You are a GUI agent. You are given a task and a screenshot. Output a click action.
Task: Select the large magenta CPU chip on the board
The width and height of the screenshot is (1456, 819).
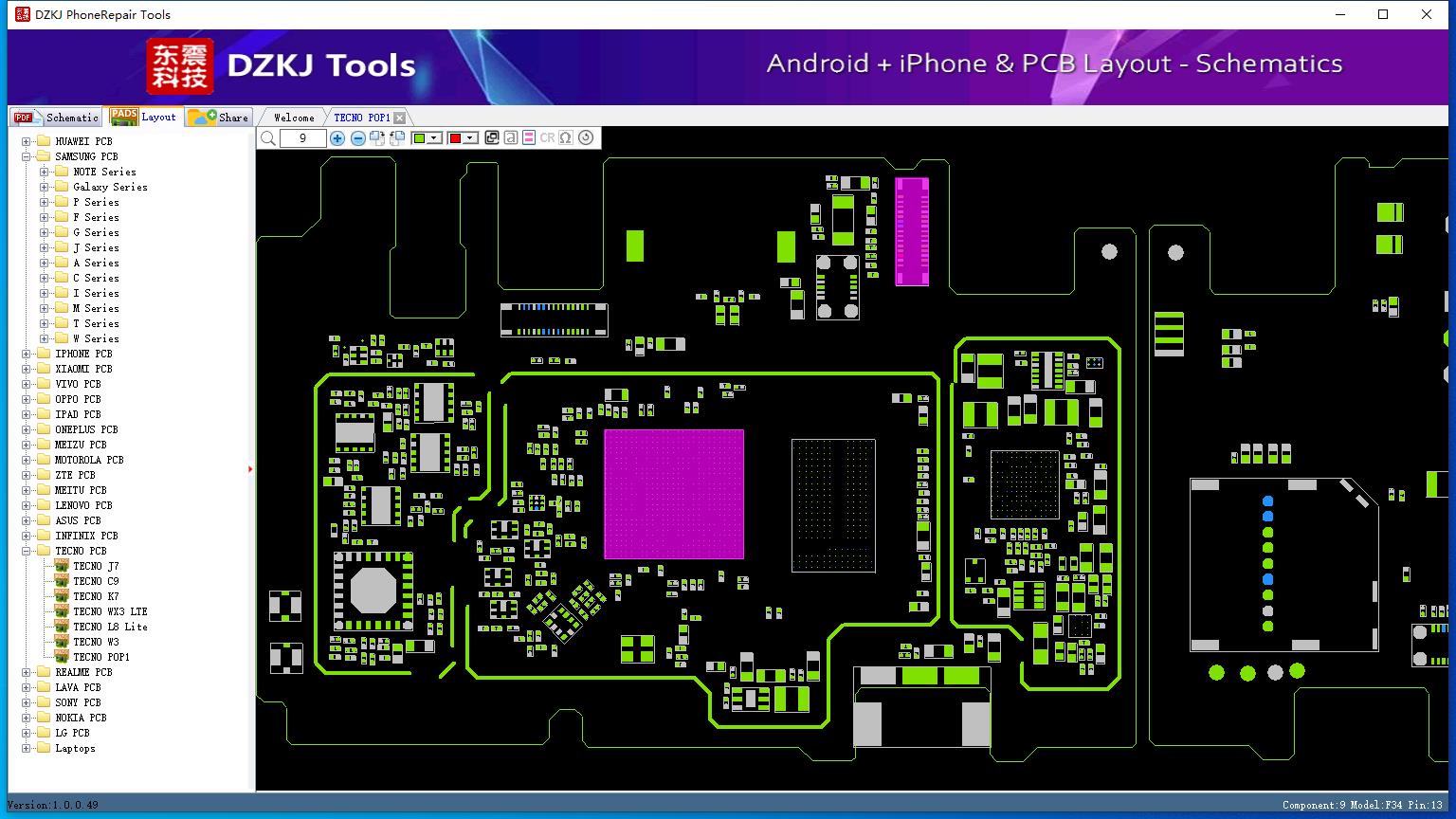[x=674, y=494]
